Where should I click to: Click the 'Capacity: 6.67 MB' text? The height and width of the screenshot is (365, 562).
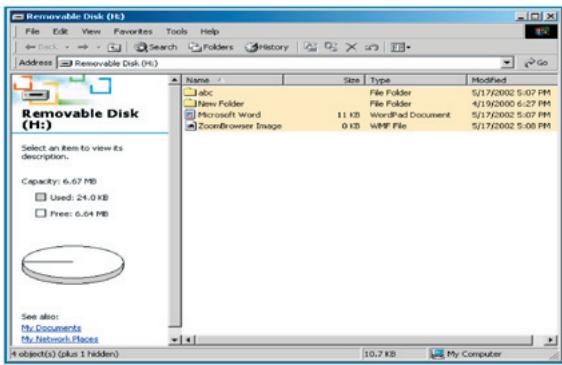tap(59, 181)
